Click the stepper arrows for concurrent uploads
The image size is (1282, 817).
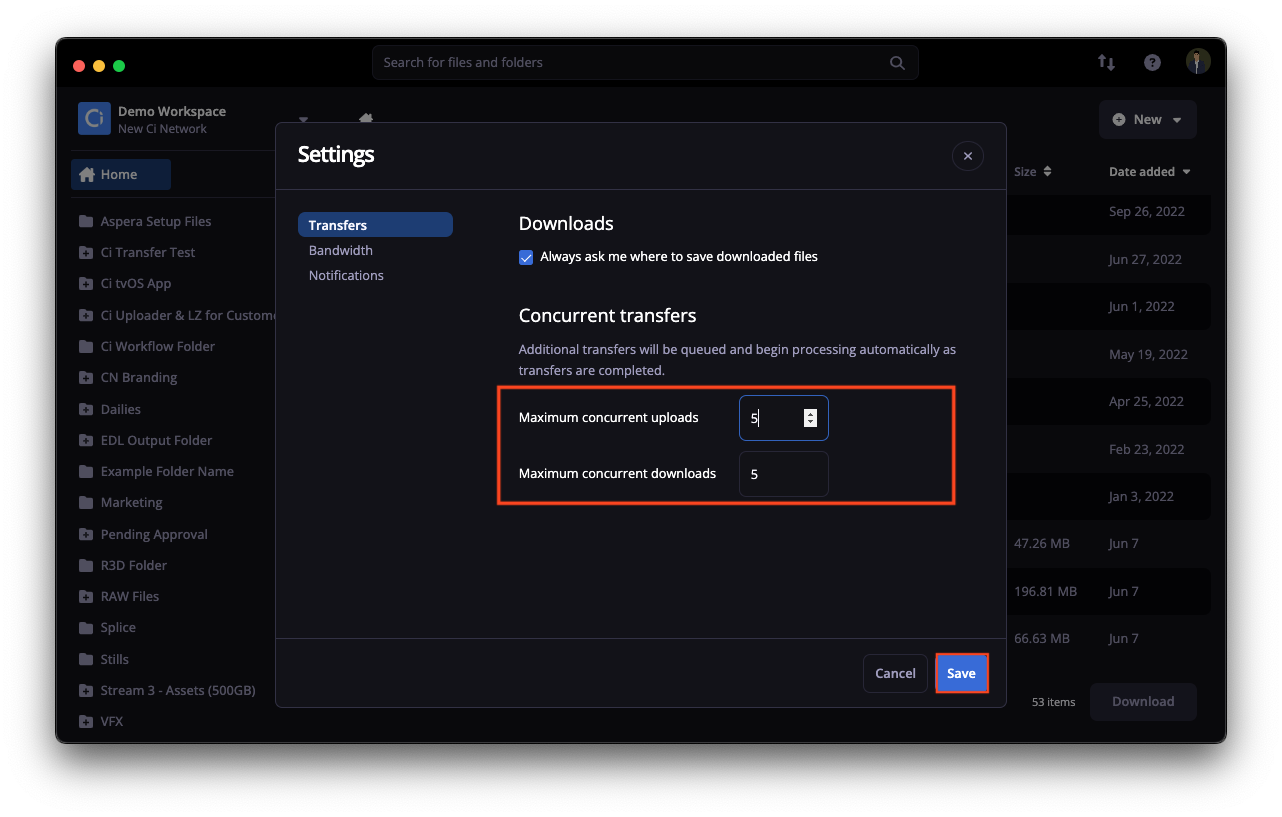coord(810,418)
